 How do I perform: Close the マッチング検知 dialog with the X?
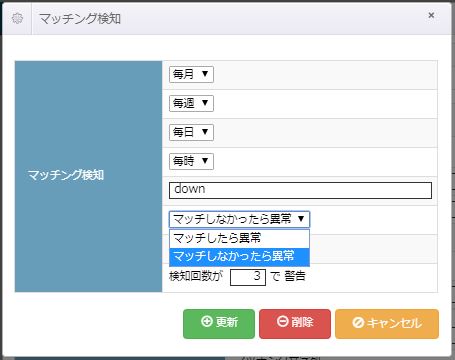[431, 15]
